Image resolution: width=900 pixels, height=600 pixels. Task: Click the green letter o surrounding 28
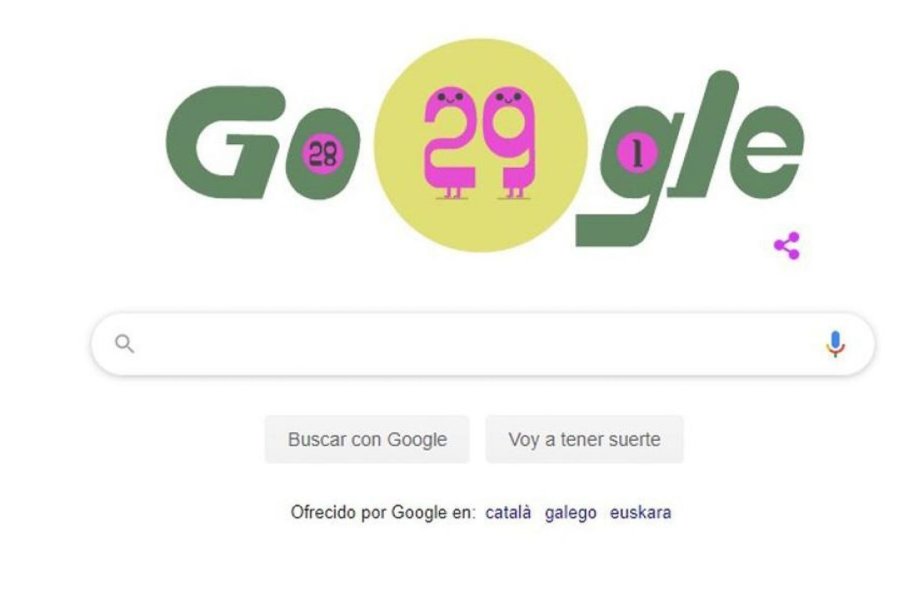[323, 154]
